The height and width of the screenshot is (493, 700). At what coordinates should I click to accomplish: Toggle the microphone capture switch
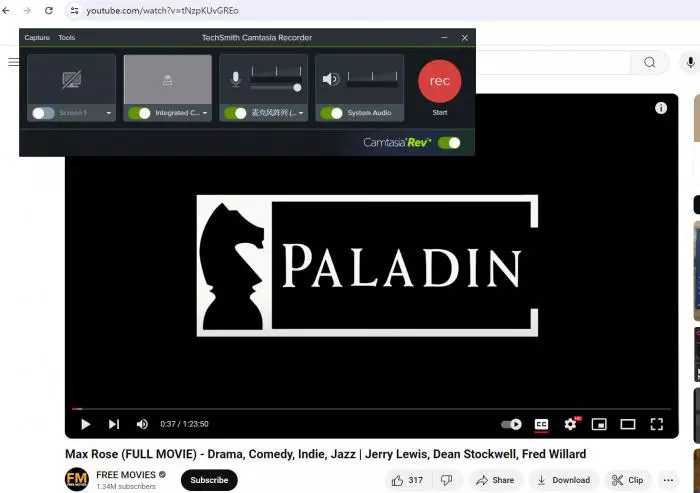[235, 113]
